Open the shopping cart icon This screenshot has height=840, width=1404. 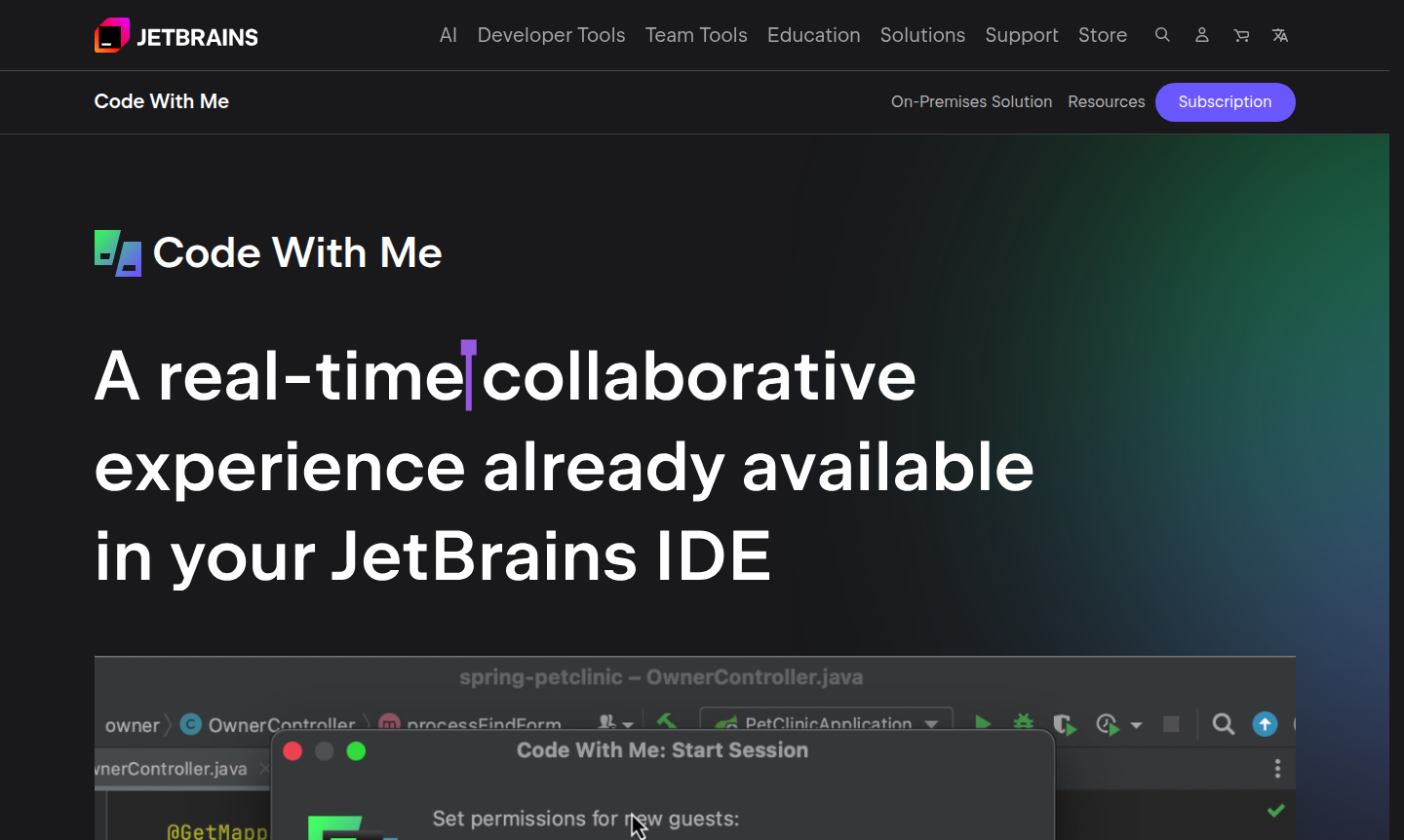(x=1241, y=35)
